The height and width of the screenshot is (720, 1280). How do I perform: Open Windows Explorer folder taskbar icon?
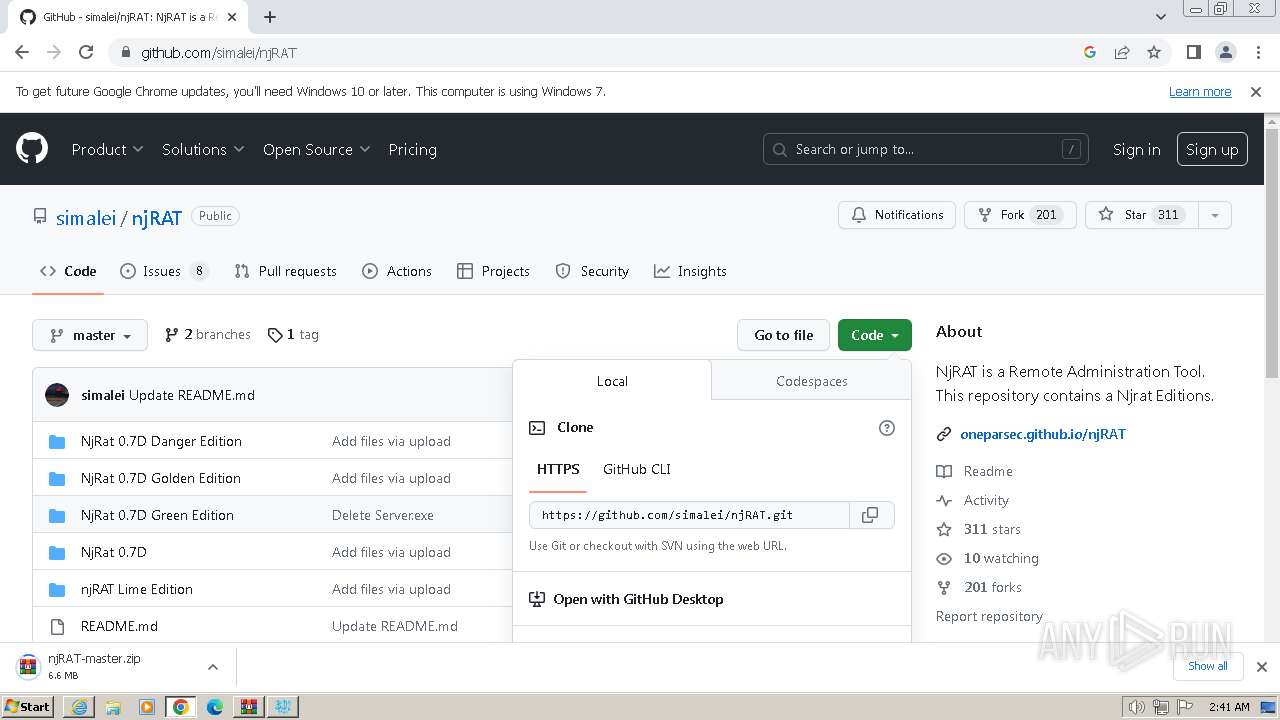pos(113,707)
